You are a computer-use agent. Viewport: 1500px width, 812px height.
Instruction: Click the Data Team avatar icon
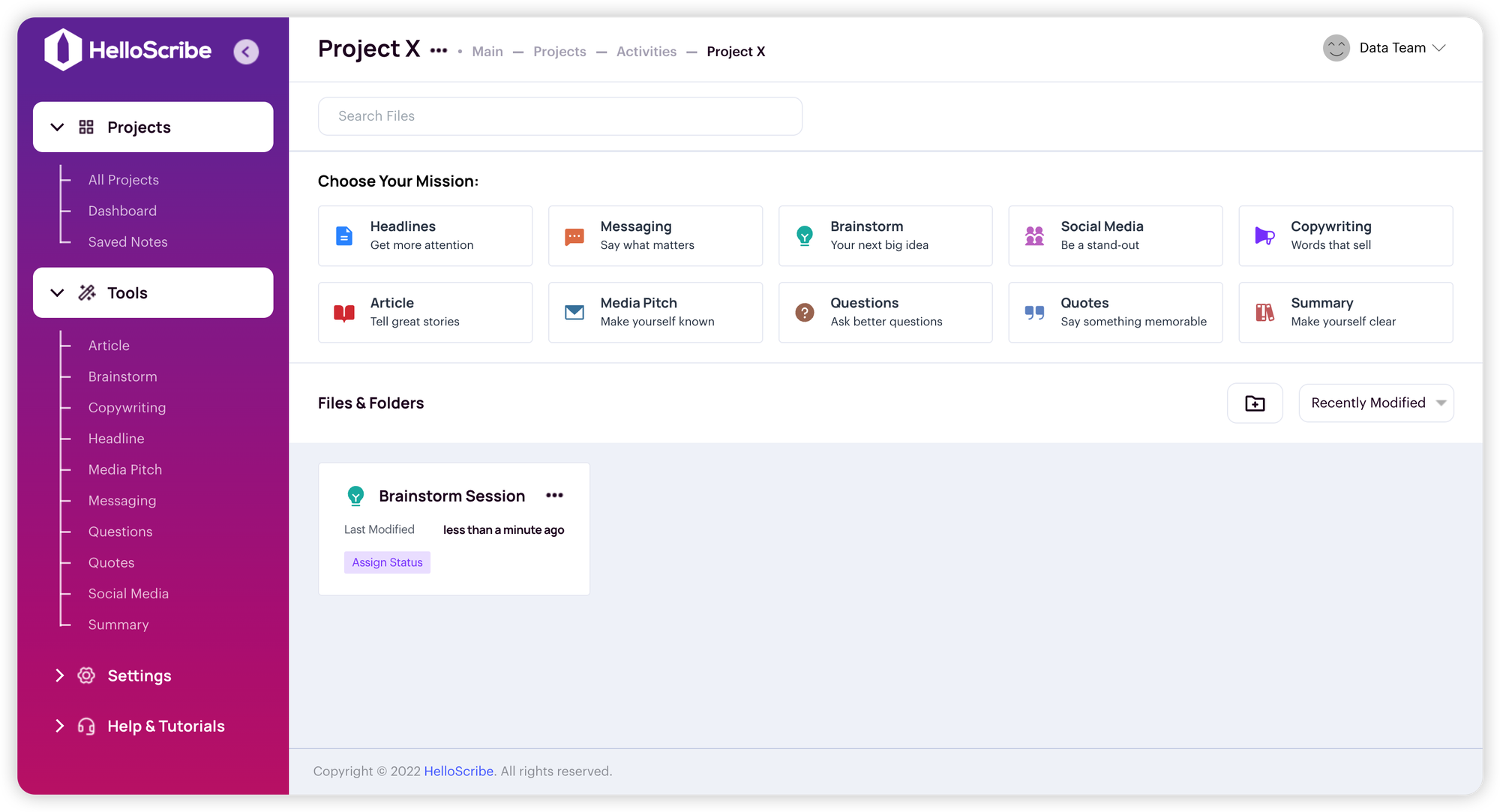tap(1336, 48)
